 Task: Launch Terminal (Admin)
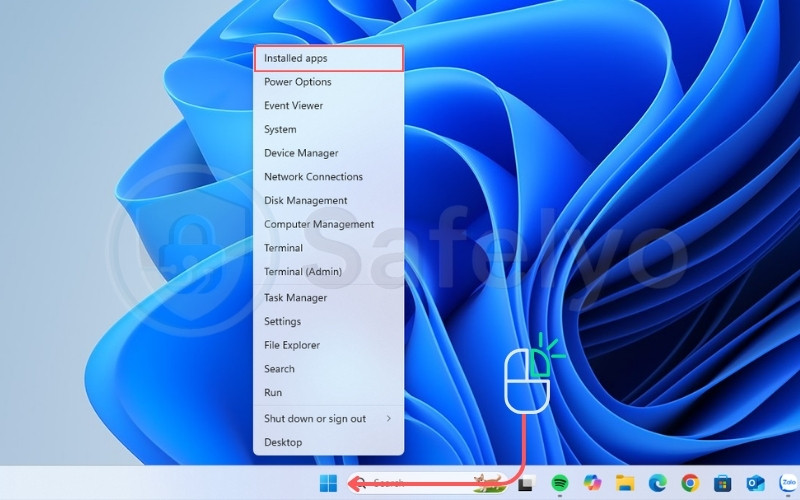tap(329, 271)
